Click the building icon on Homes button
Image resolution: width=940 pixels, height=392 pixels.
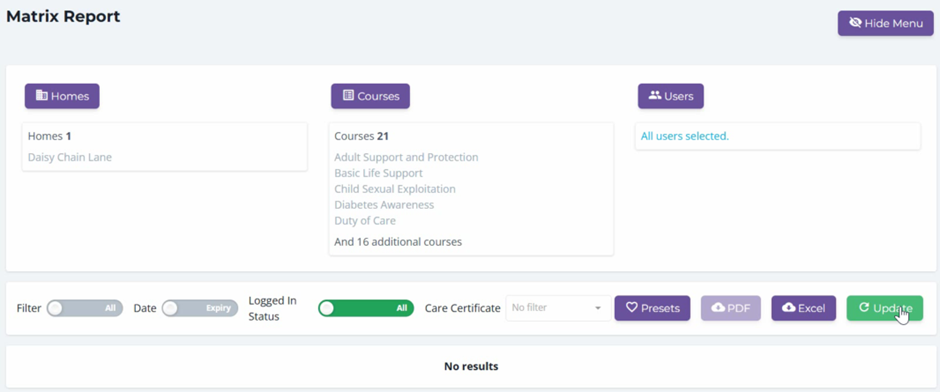[x=41, y=95]
